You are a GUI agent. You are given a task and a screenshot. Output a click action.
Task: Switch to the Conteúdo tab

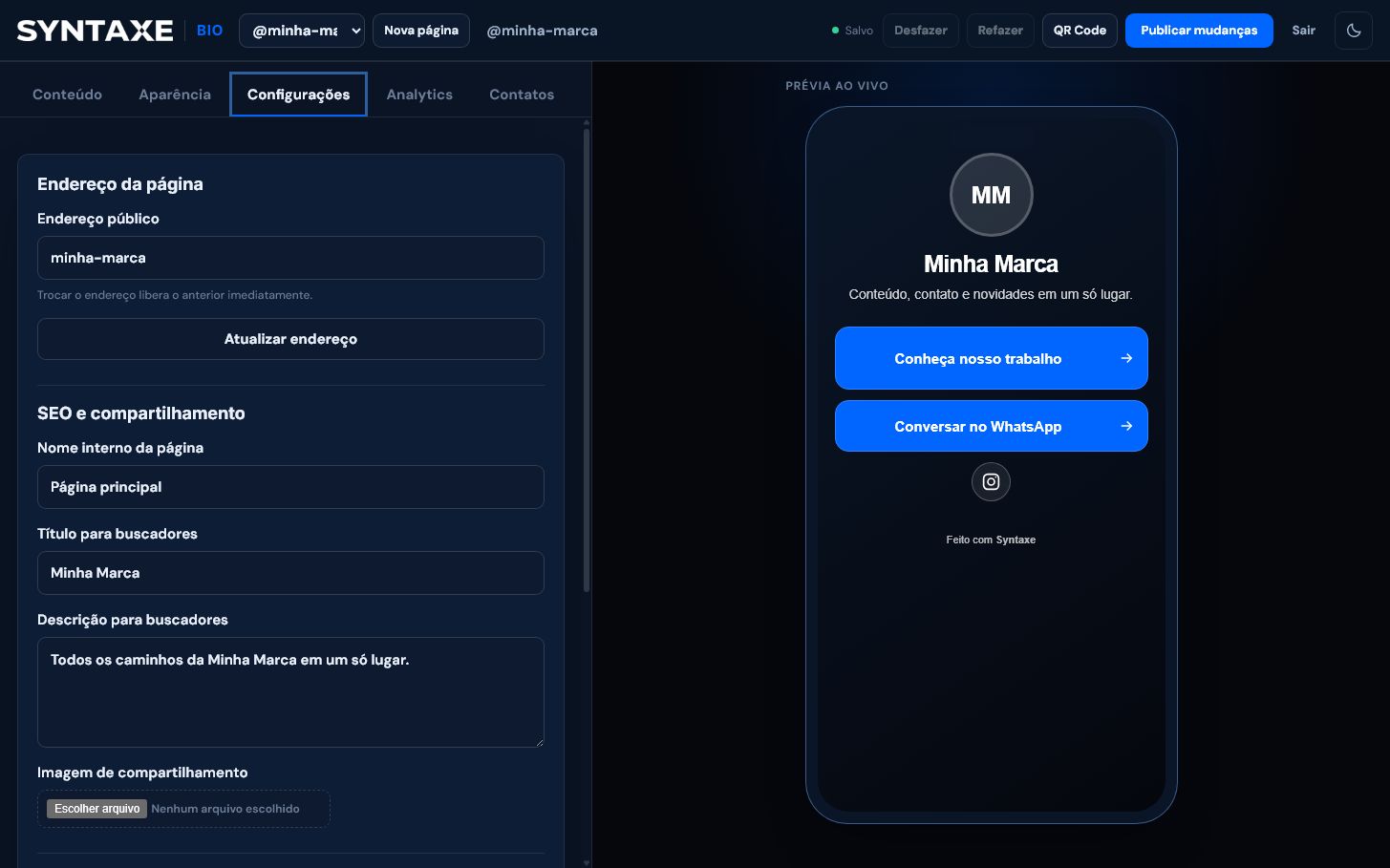(x=67, y=95)
